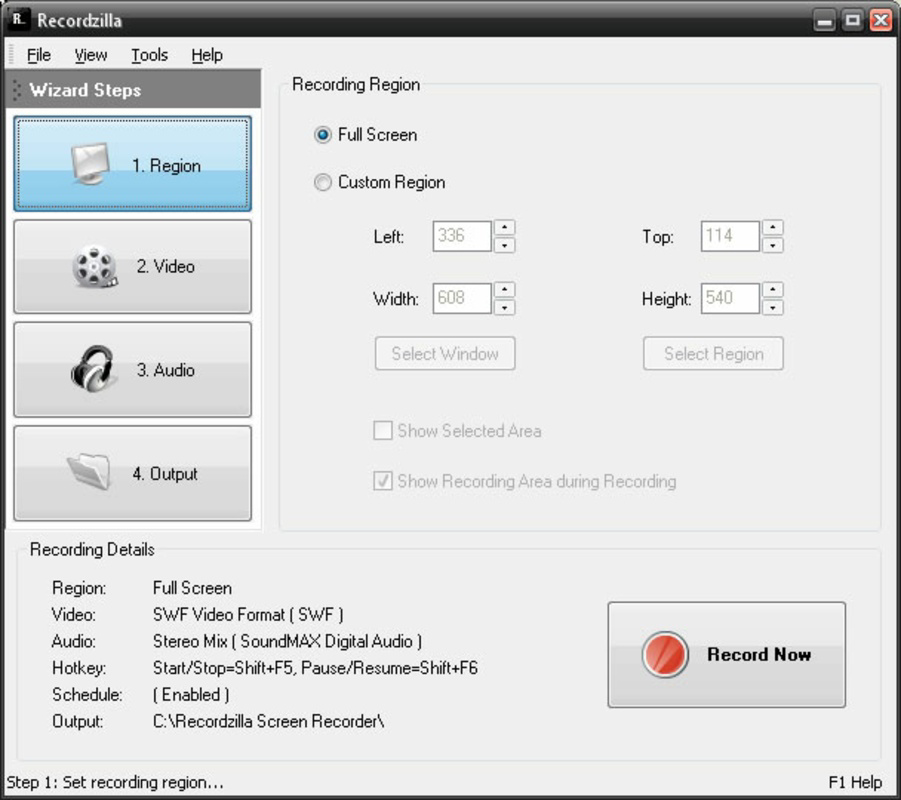
Task: Click the Height input field
Action: (730, 298)
